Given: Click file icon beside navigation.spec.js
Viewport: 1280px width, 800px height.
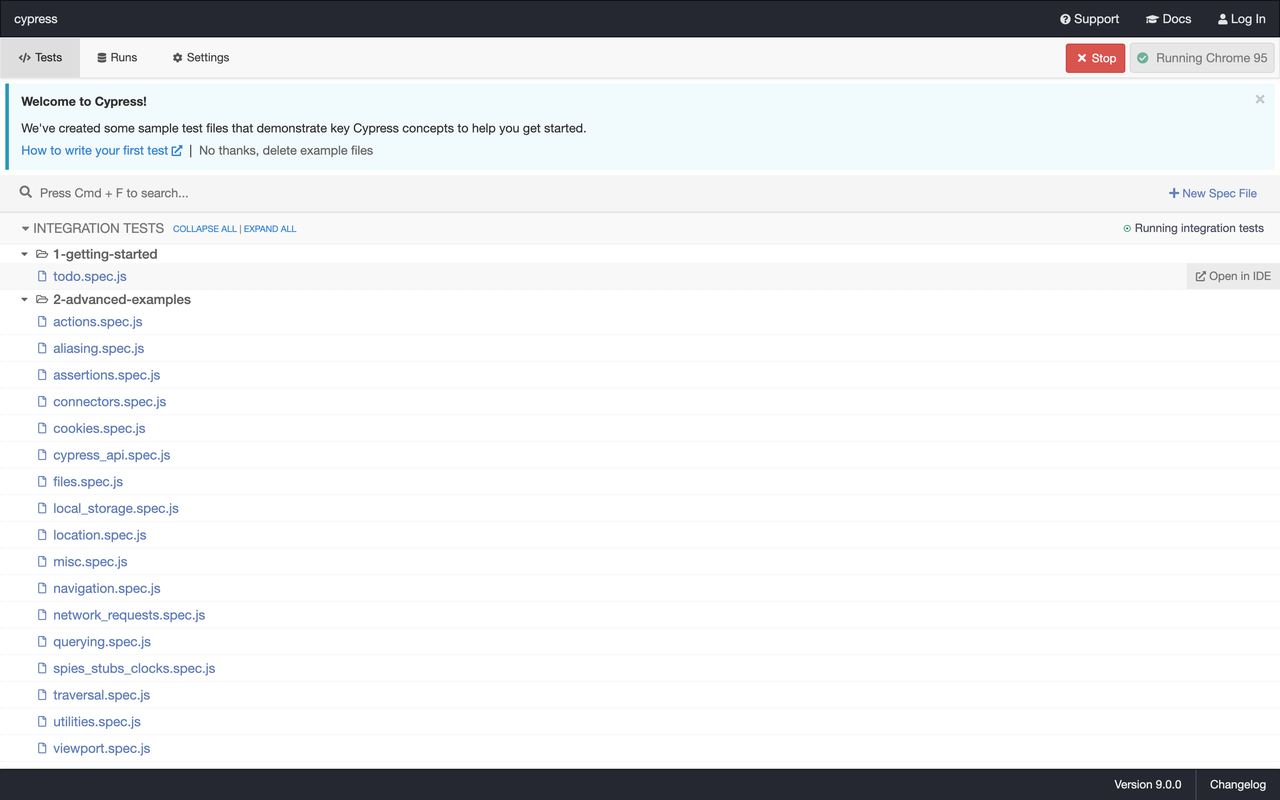Looking at the screenshot, I should 42,588.
